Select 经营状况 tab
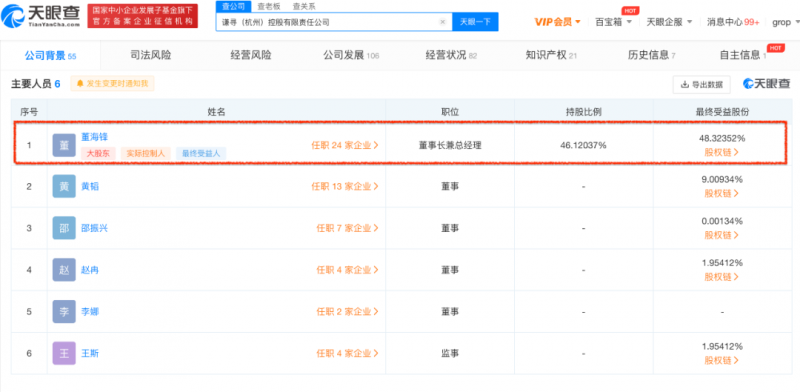Viewport: 800px width, 392px height. [451, 56]
